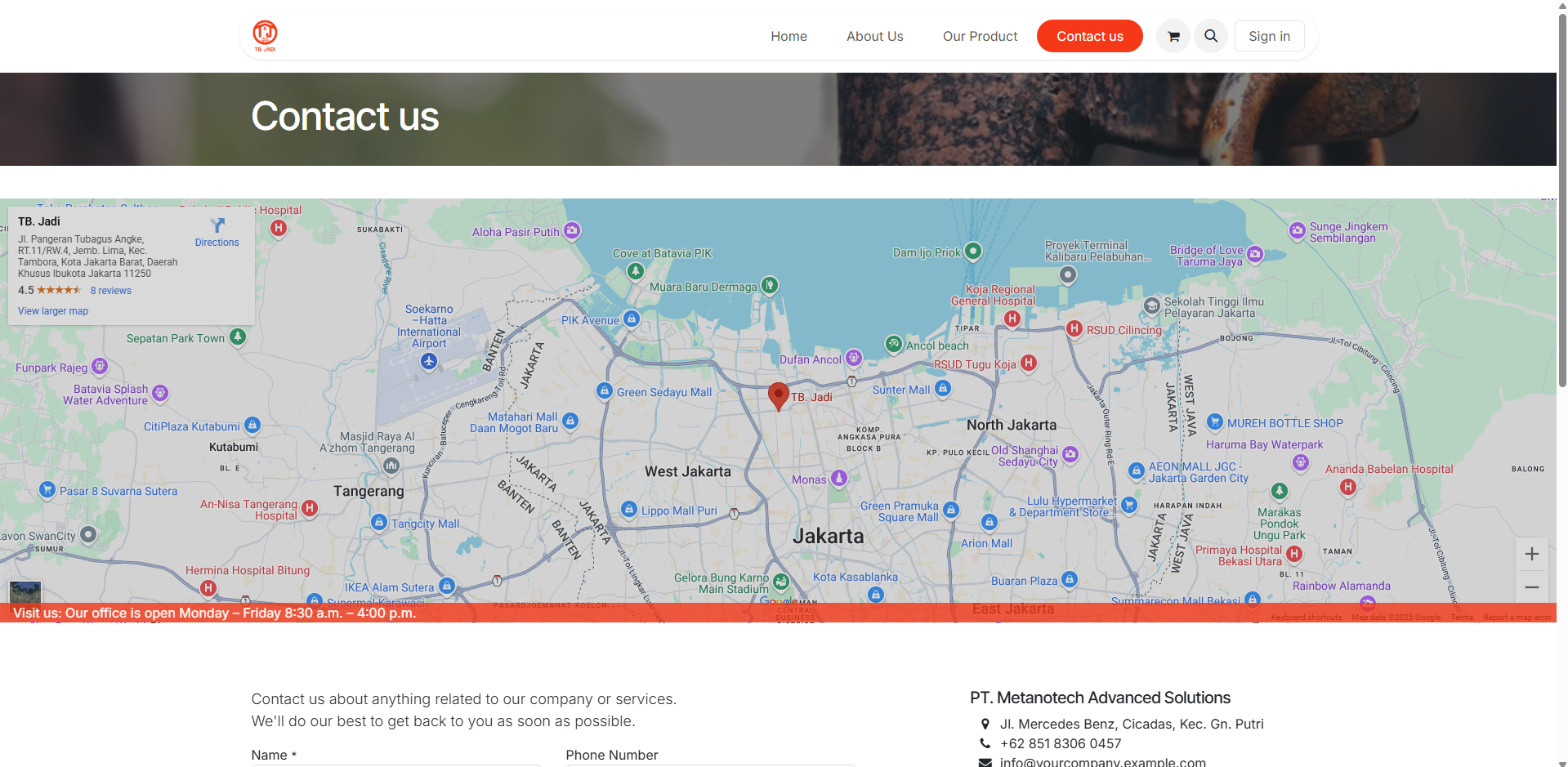Go to the Home page
Image resolution: width=1568 pixels, height=767 pixels.
coord(788,36)
